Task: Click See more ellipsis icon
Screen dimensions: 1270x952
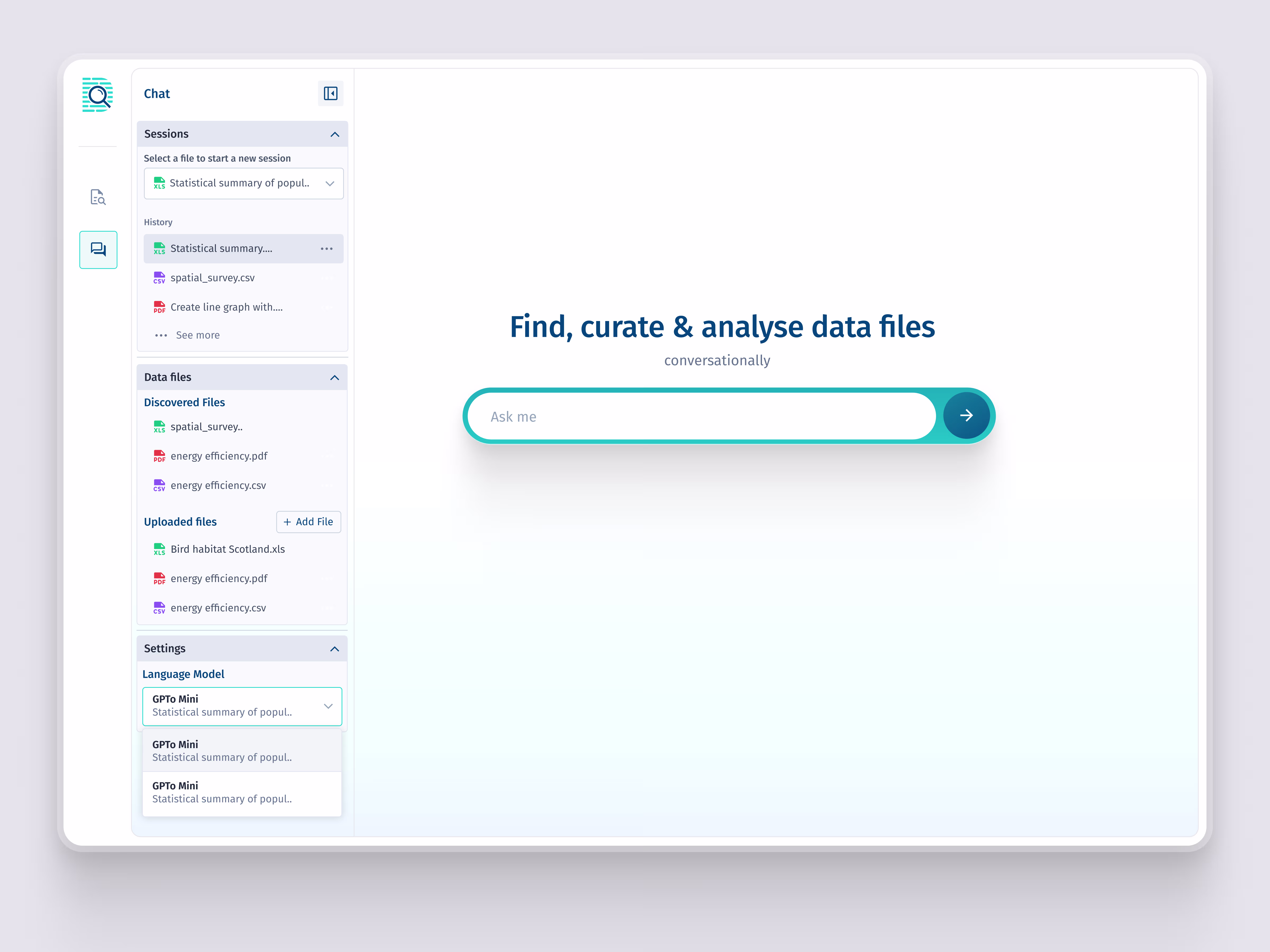Action: 161,336
